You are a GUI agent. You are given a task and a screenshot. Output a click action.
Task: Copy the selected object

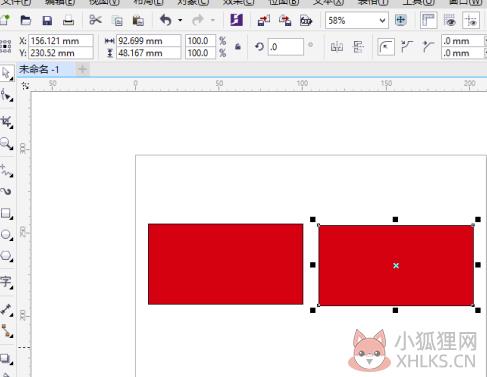118,21
